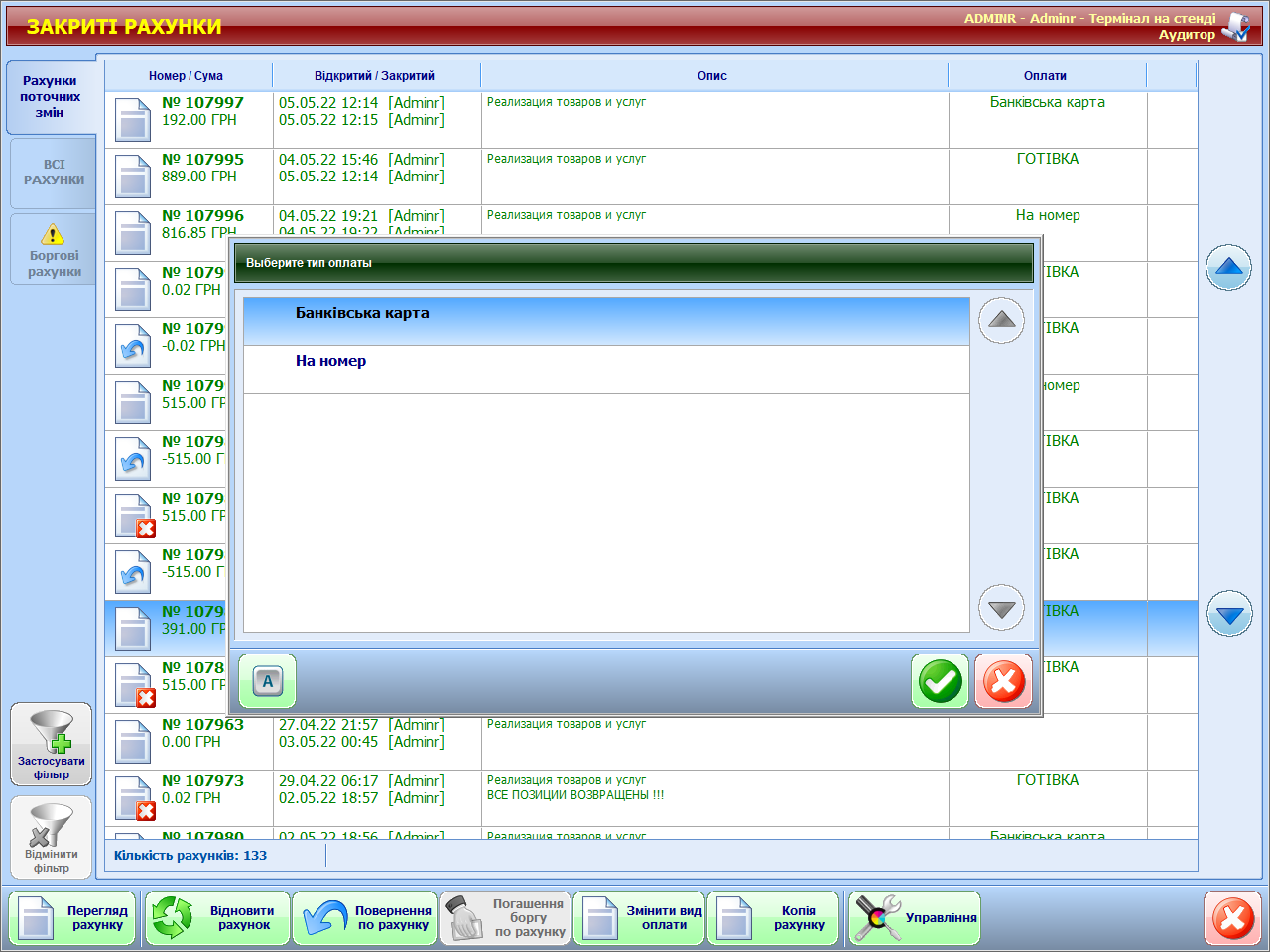Open the 'ВСІ РАХУНКИ' tab
This screenshot has height=952, width=1270.
point(54,173)
